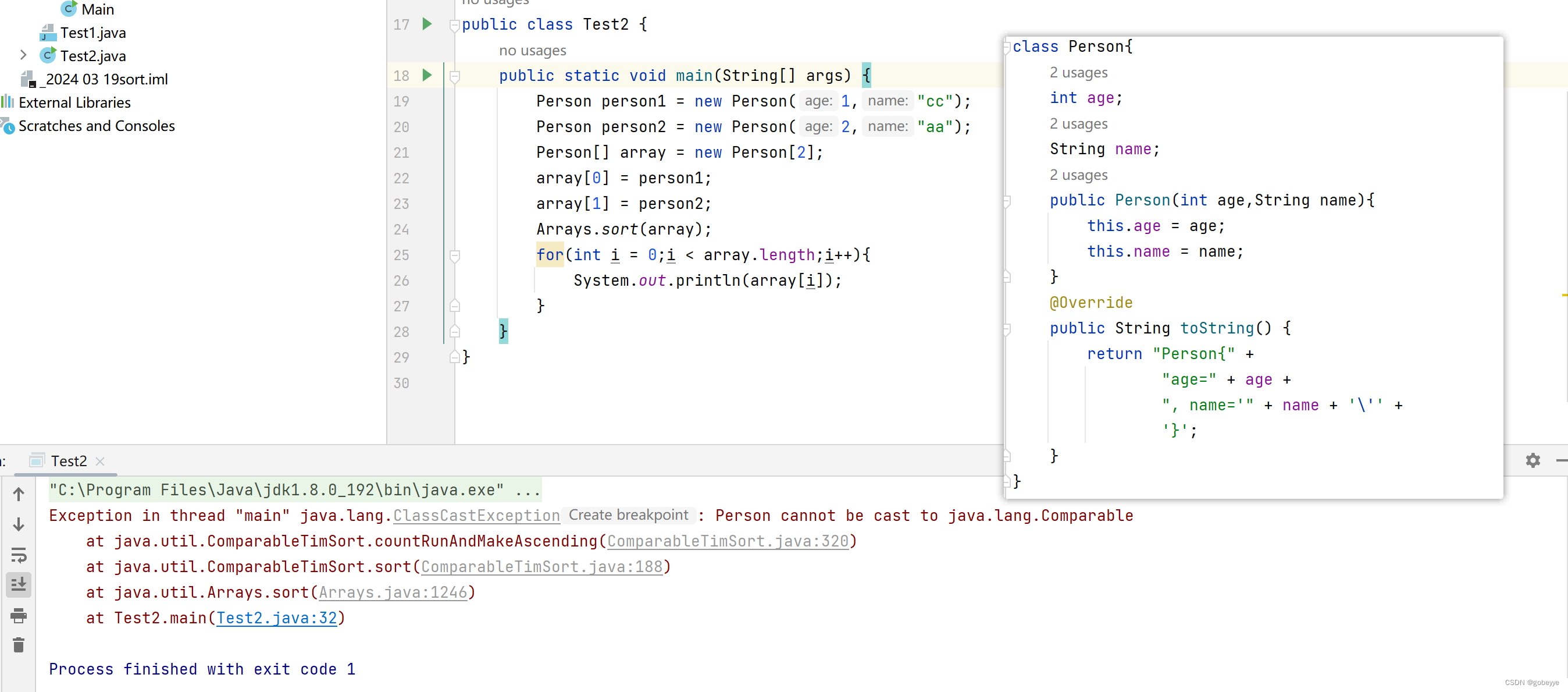Click 'no usages' hint above main method
Image resolution: width=1568 pixels, height=692 pixels.
coord(532,50)
